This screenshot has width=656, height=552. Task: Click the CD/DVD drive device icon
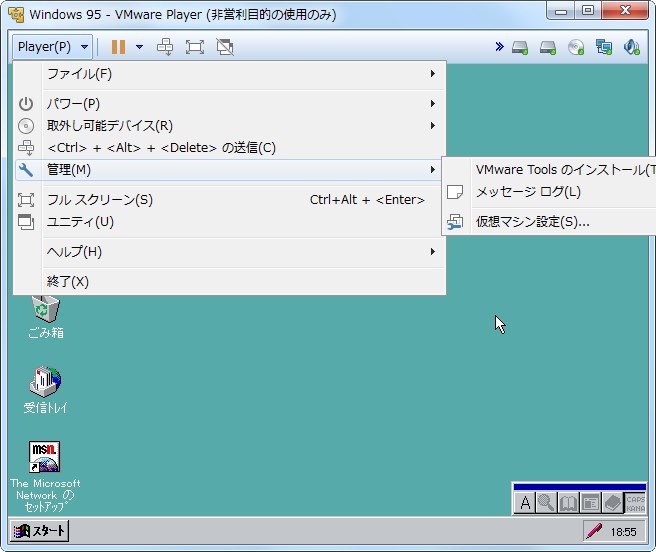tap(576, 47)
